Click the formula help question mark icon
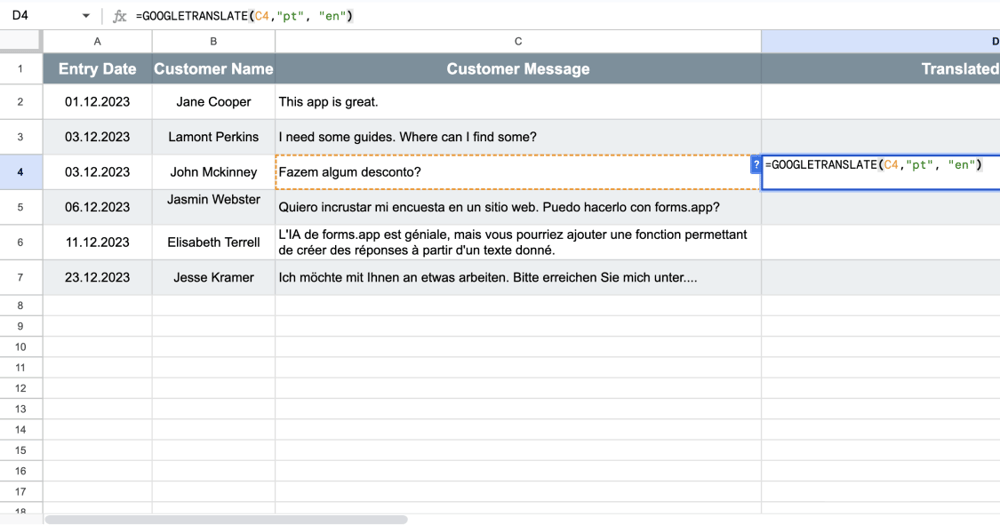 (756, 164)
